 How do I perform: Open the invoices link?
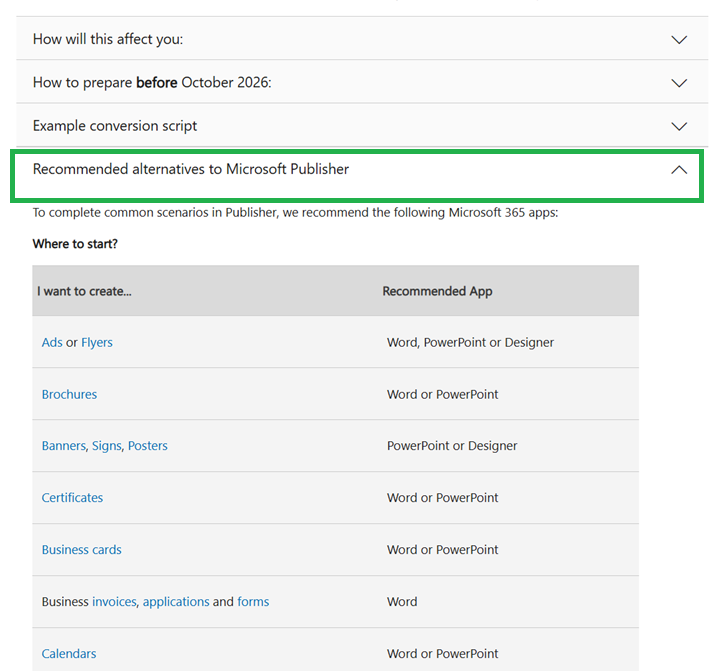tap(114, 602)
